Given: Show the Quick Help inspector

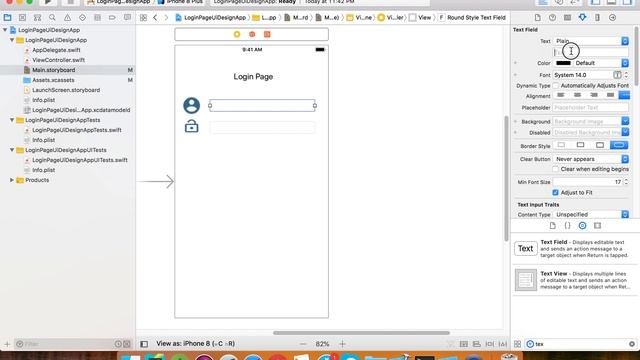Looking at the screenshot, I should tap(552, 18).
